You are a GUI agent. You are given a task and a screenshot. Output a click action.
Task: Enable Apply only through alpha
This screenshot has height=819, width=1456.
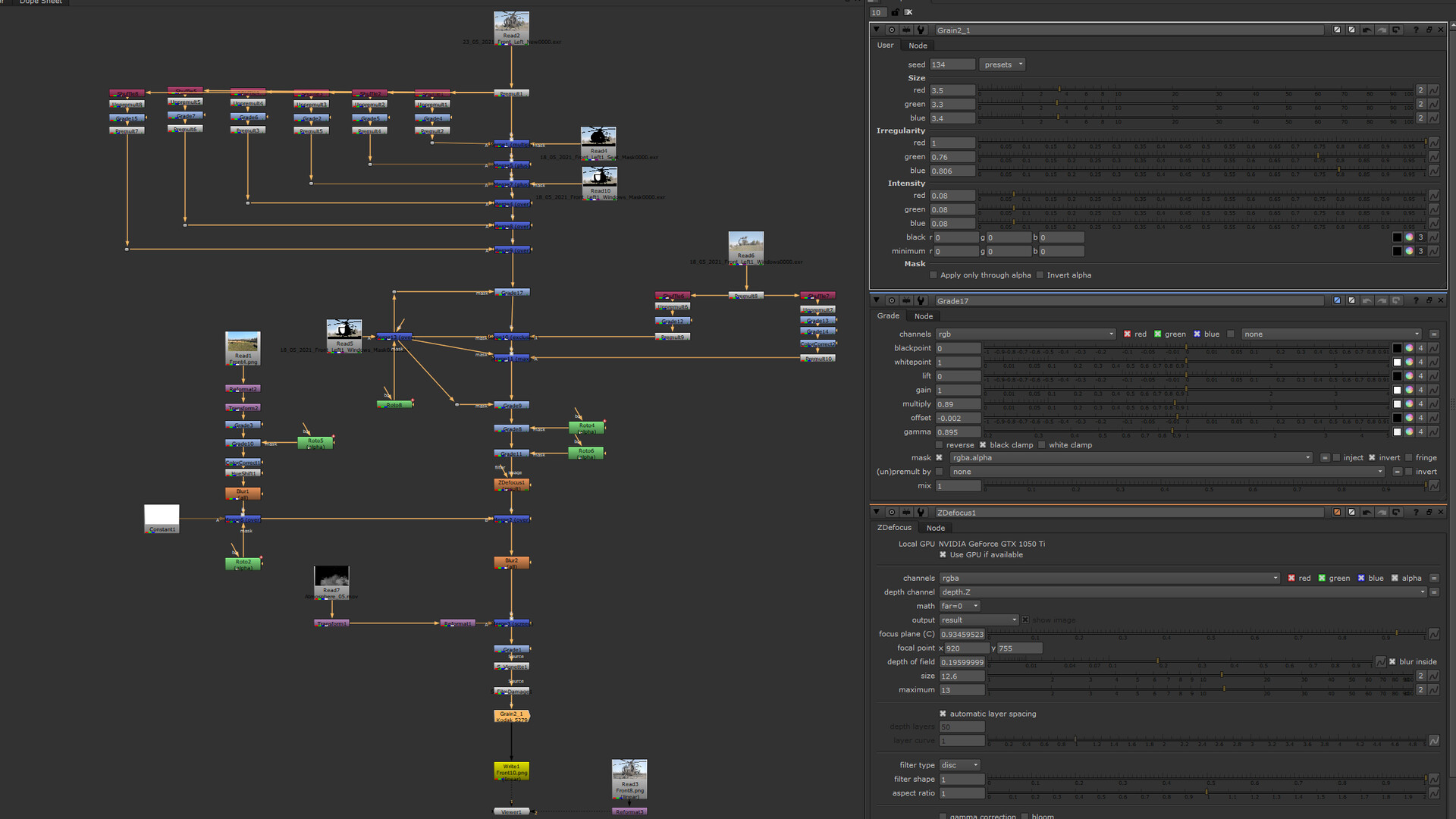point(934,275)
